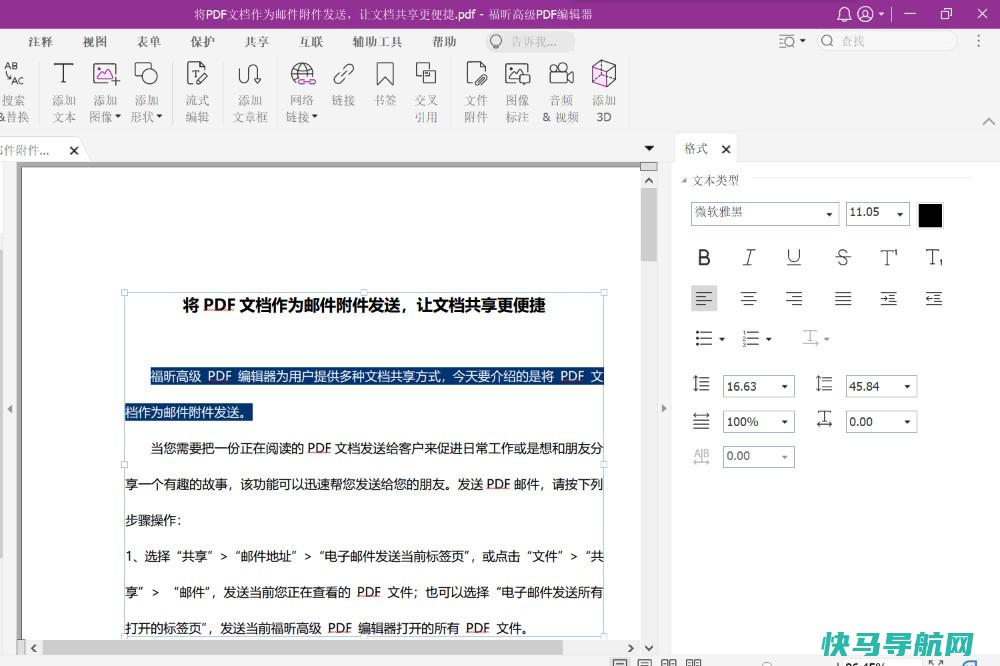The height and width of the screenshot is (666, 1000).
Task: Click into the Tell Me search box
Action: [529, 41]
